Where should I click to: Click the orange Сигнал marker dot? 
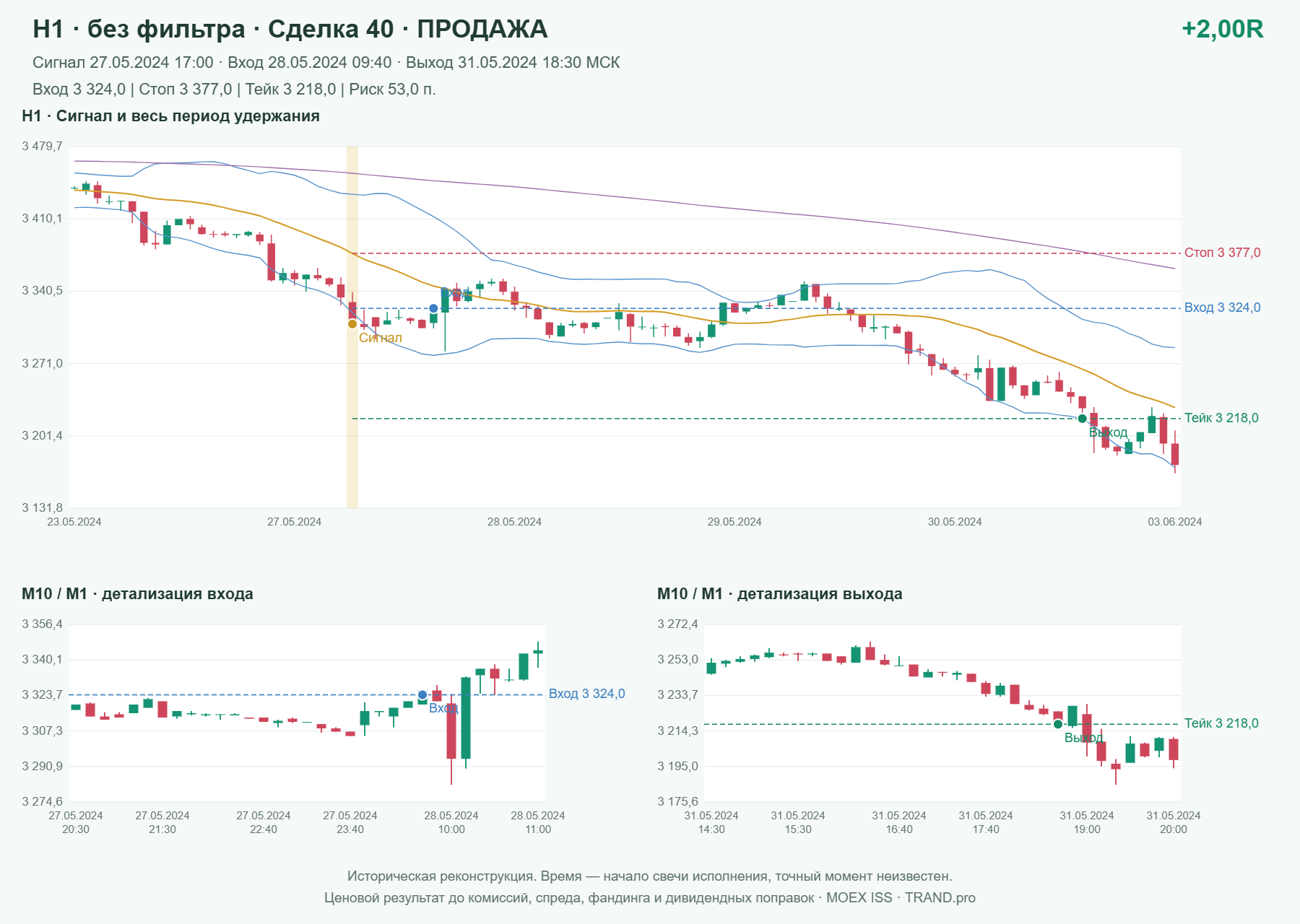352,323
